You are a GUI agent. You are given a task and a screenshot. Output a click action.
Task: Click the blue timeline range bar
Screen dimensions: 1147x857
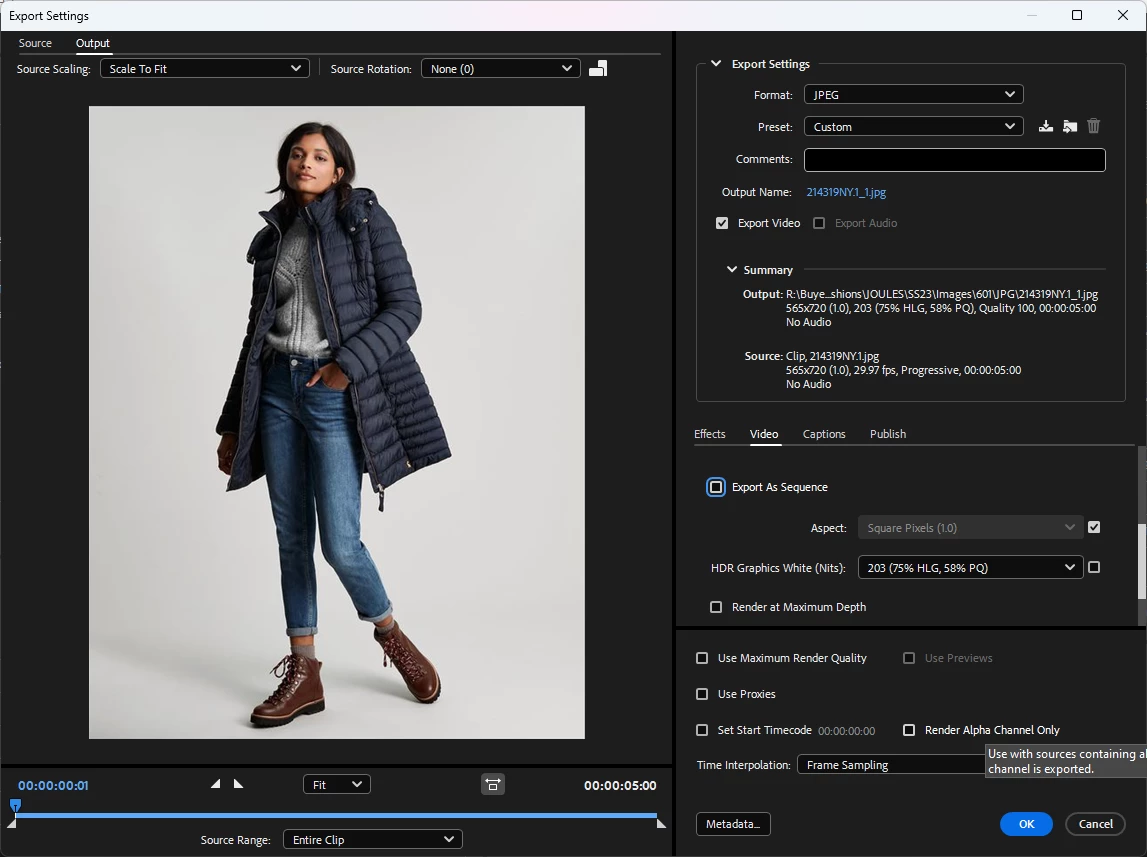(x=336, y=816)
